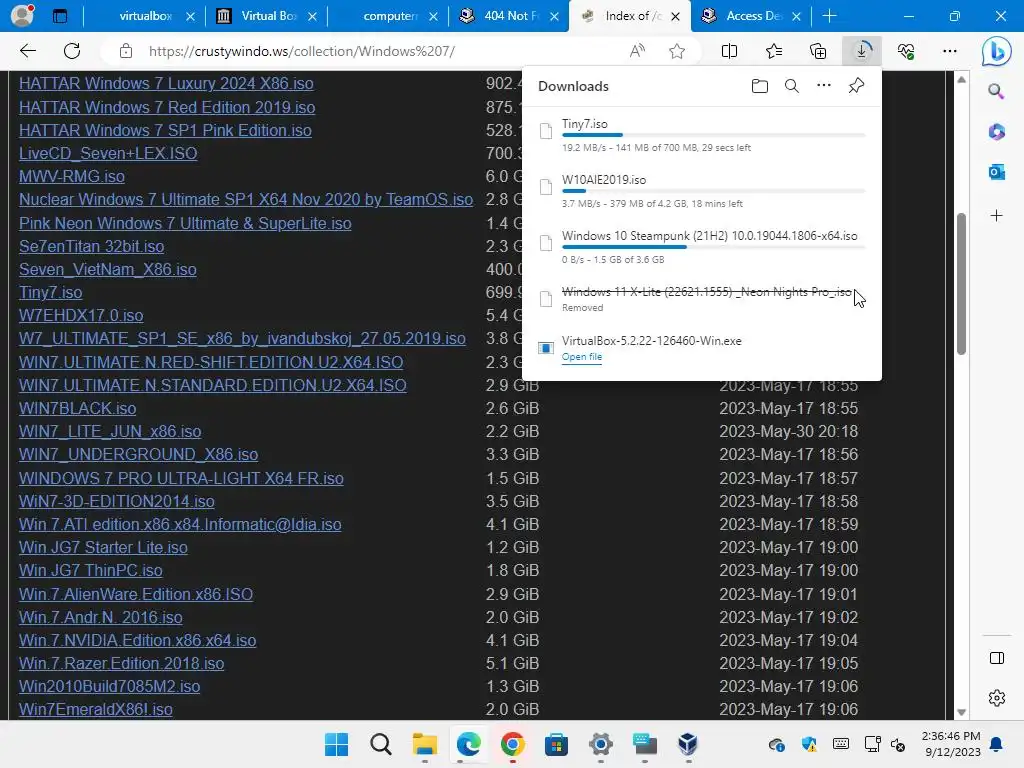Open Google Chrome from taskbar
The width and height of the screenshot is (1024, 768).
pyautogui.click(x=513, y=744)
